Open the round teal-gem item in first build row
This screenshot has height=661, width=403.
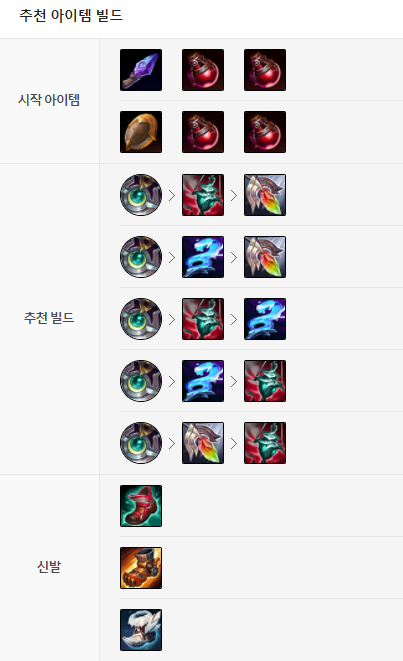pyautogui.click(x=141, y=195)
